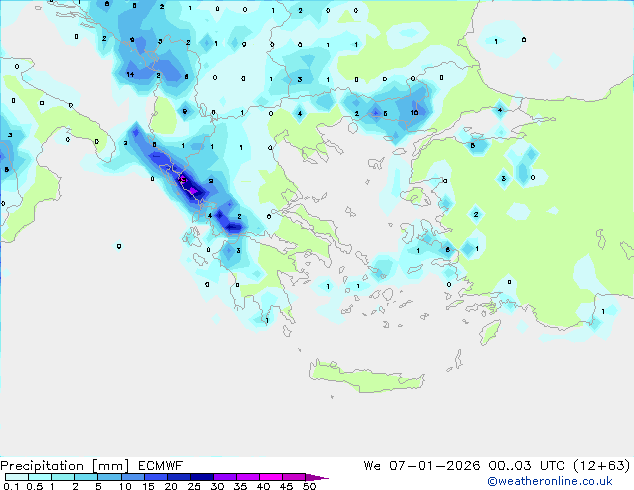634x490 pixels.
Task: Click the island of Rhodes on the map
Action: point(490,332)
